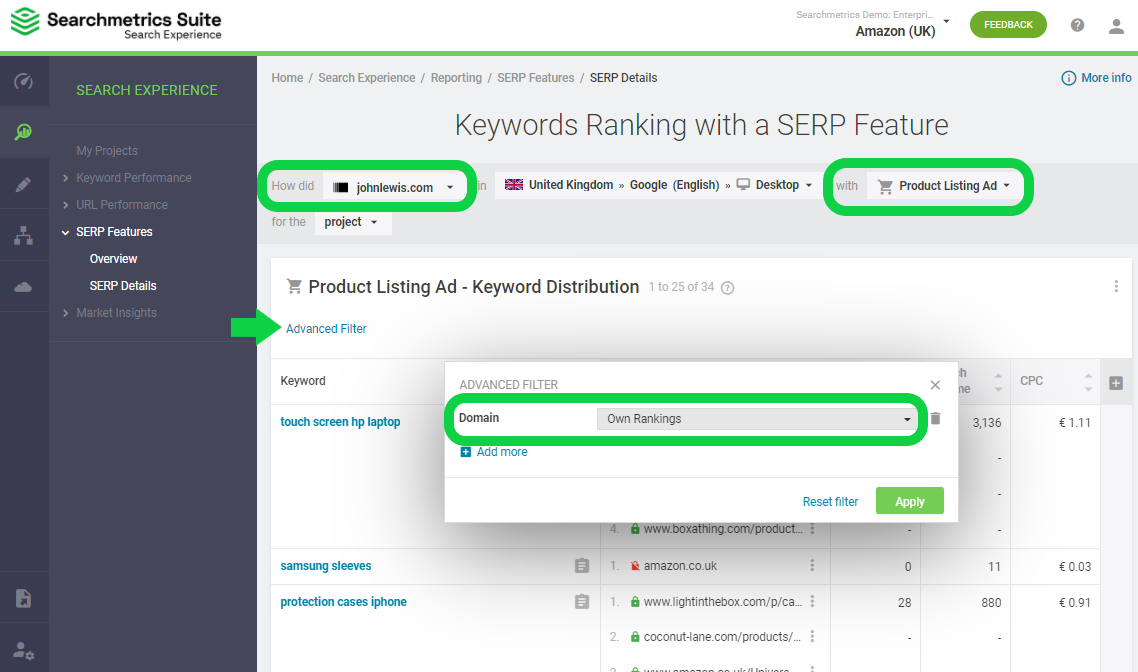Open the sitemap structure icon in left rail
The height and width of the screenshot is (672, 1138).
[x=24, y=235]
